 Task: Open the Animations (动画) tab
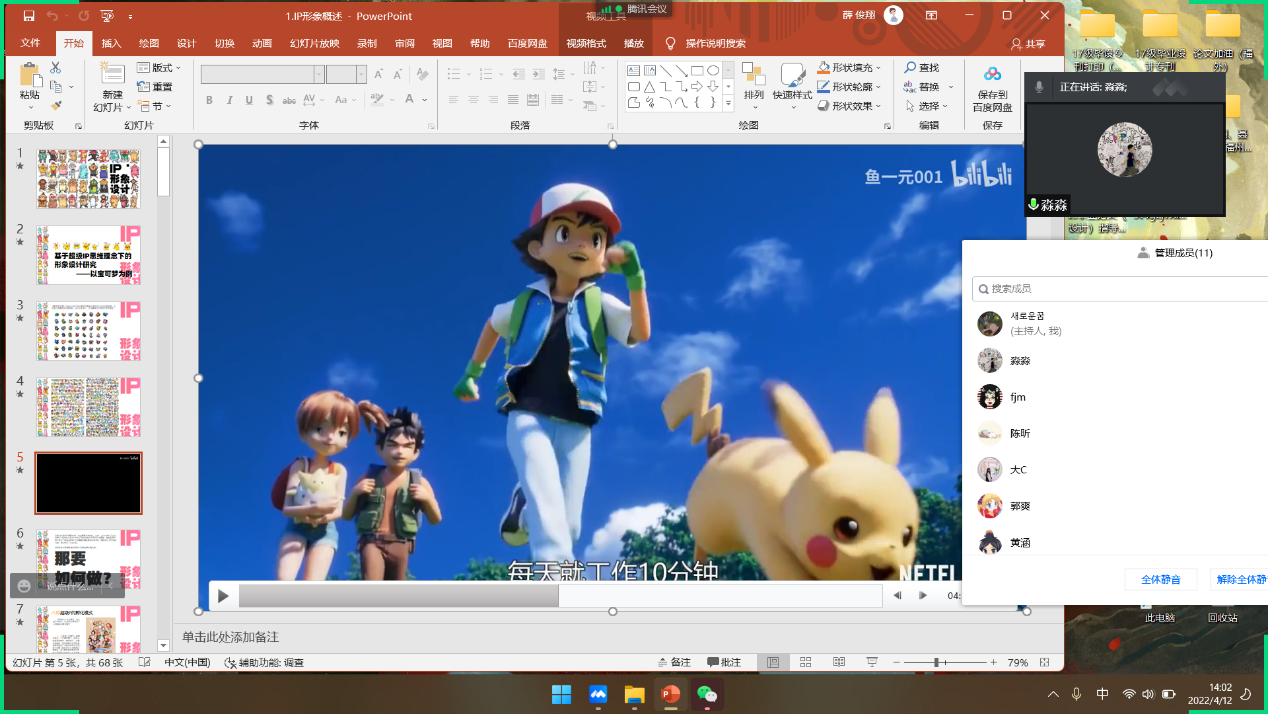262,44
